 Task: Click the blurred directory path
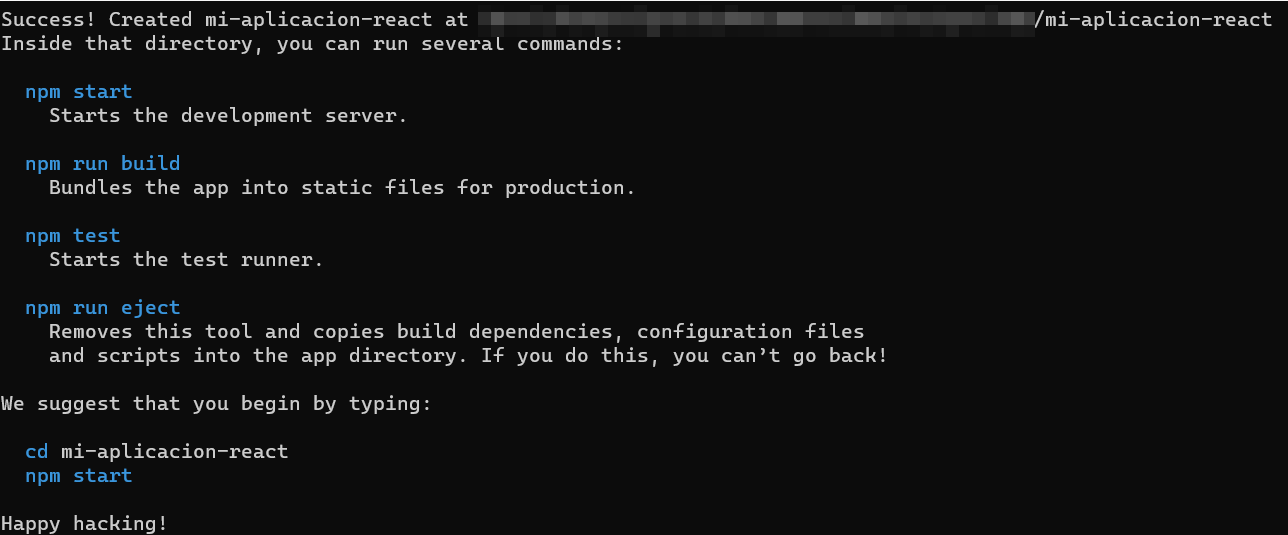pos(757,19)
